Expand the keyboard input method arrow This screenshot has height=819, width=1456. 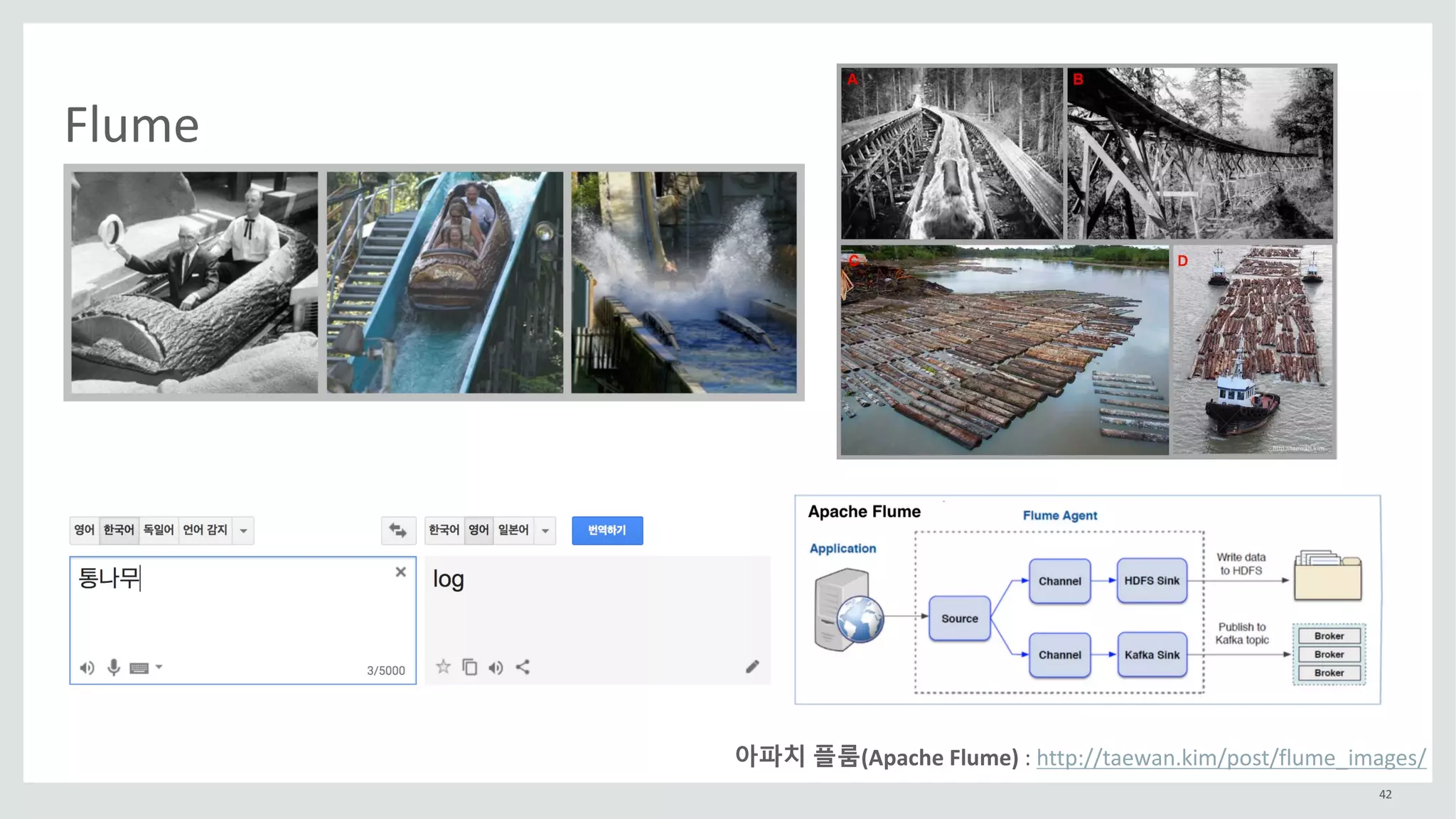159,667
